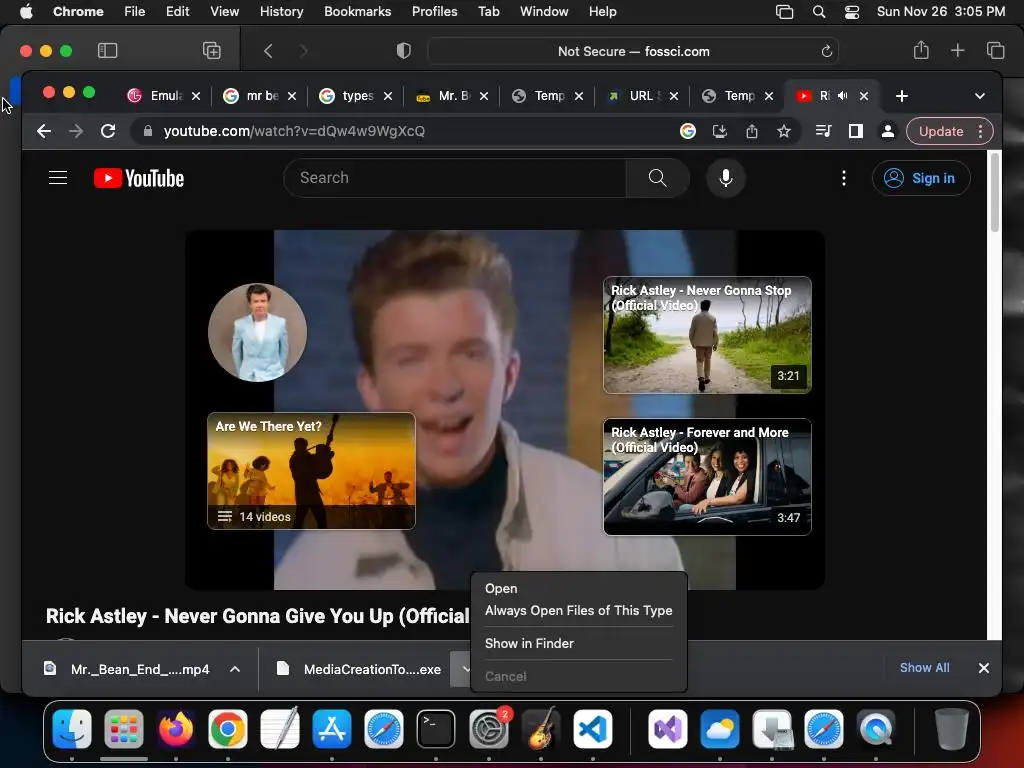Open Chrome share icon in address bar
1024x768 pixels.
[x=752, y=131]
